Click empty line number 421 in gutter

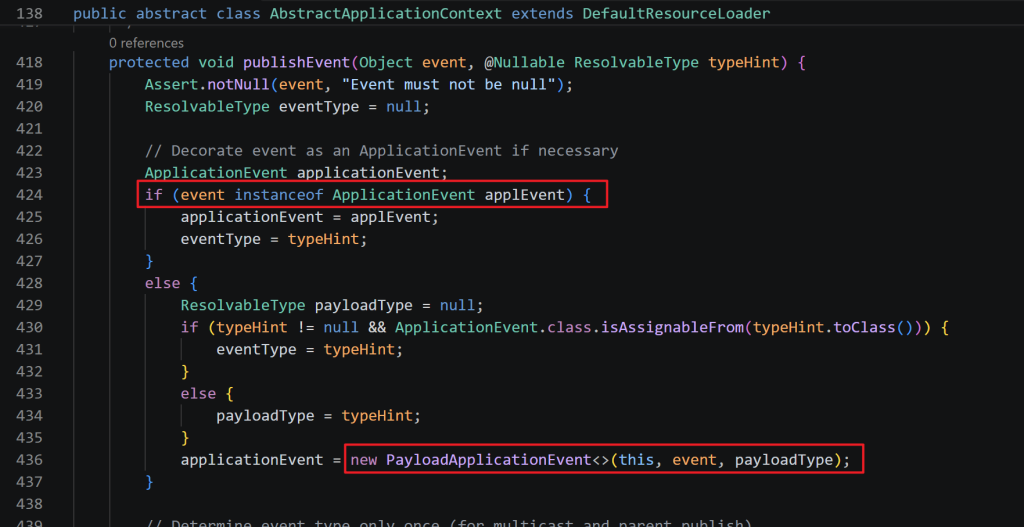coord(29,129)
